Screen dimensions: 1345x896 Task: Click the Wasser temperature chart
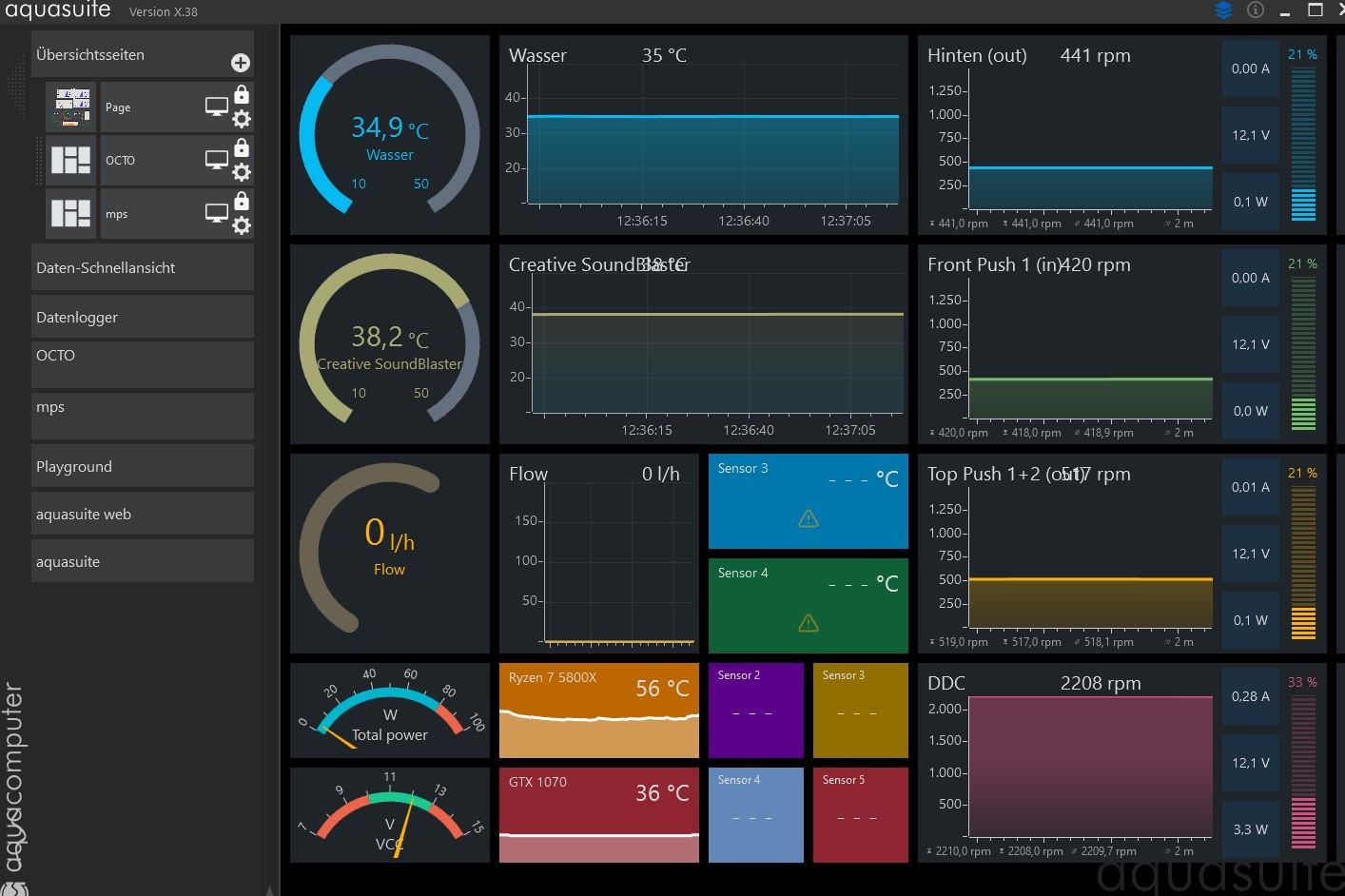coord(704,135)
